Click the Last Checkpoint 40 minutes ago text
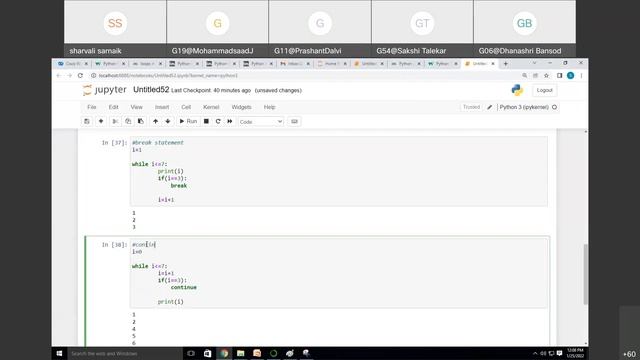 (x=211, y=90)
